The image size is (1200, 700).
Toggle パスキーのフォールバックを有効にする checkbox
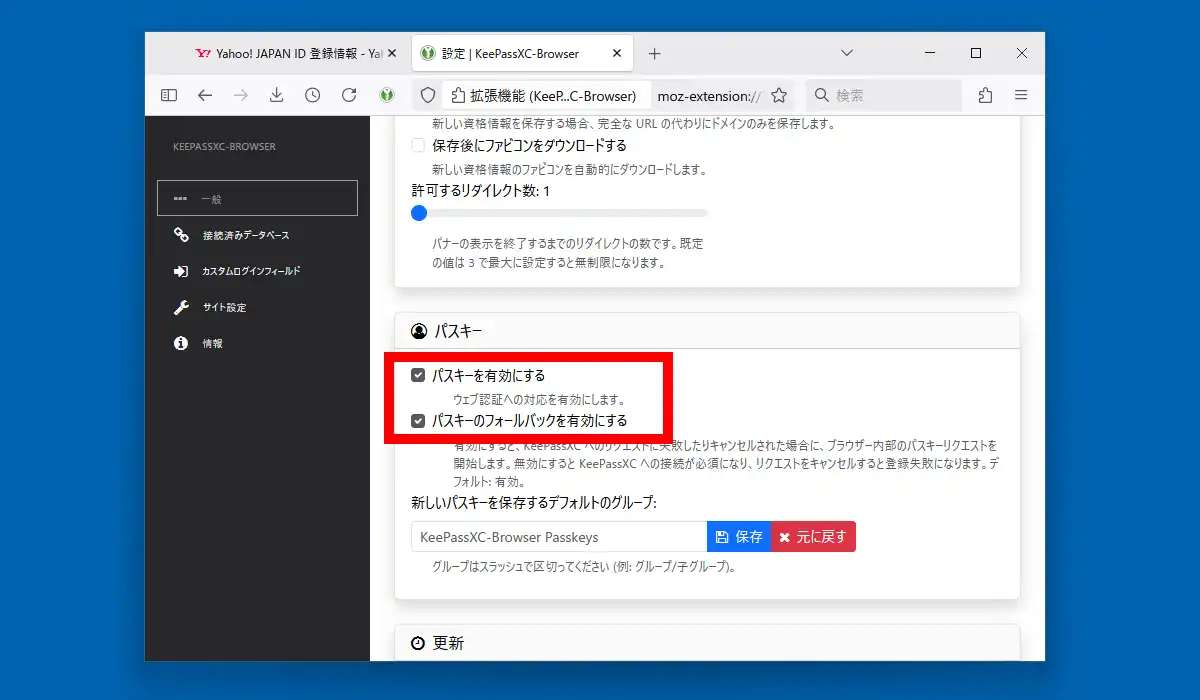coord(418,421)
